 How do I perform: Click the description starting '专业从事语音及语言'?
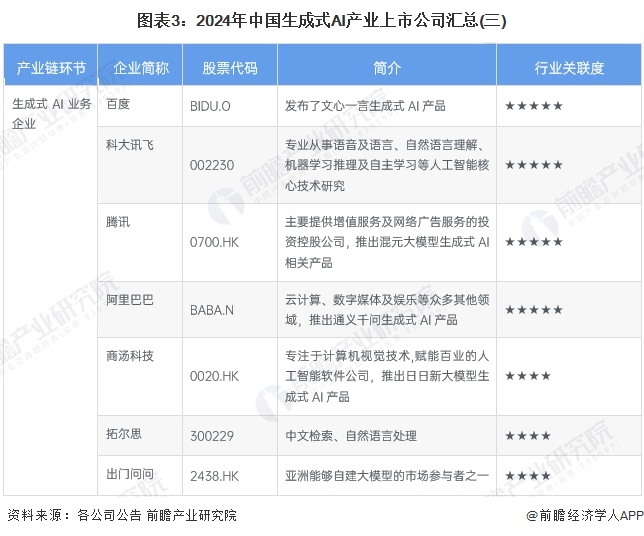(387, 165)
